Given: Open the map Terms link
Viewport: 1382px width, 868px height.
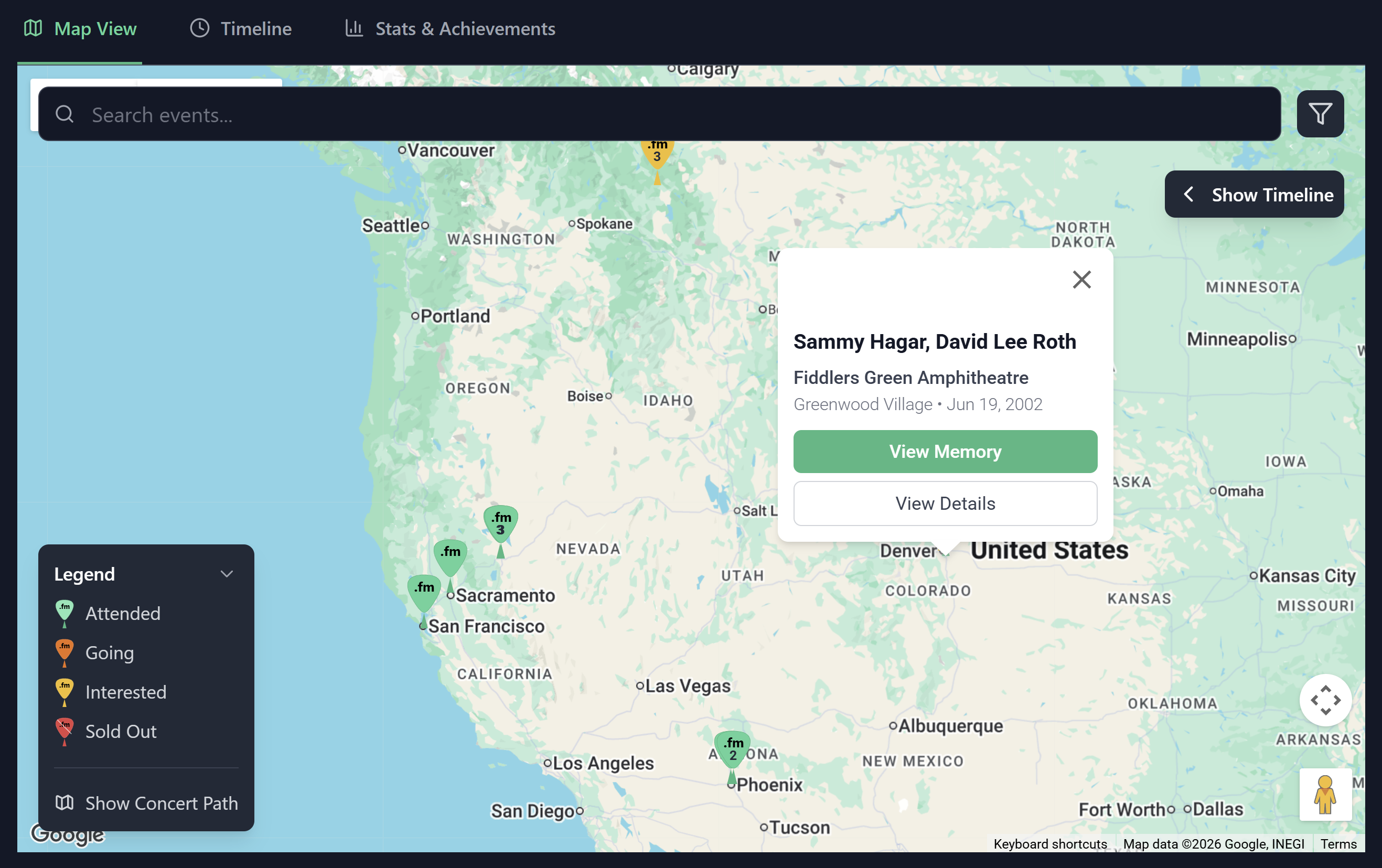Looking at the screenshot, I should coord(1338,843).
